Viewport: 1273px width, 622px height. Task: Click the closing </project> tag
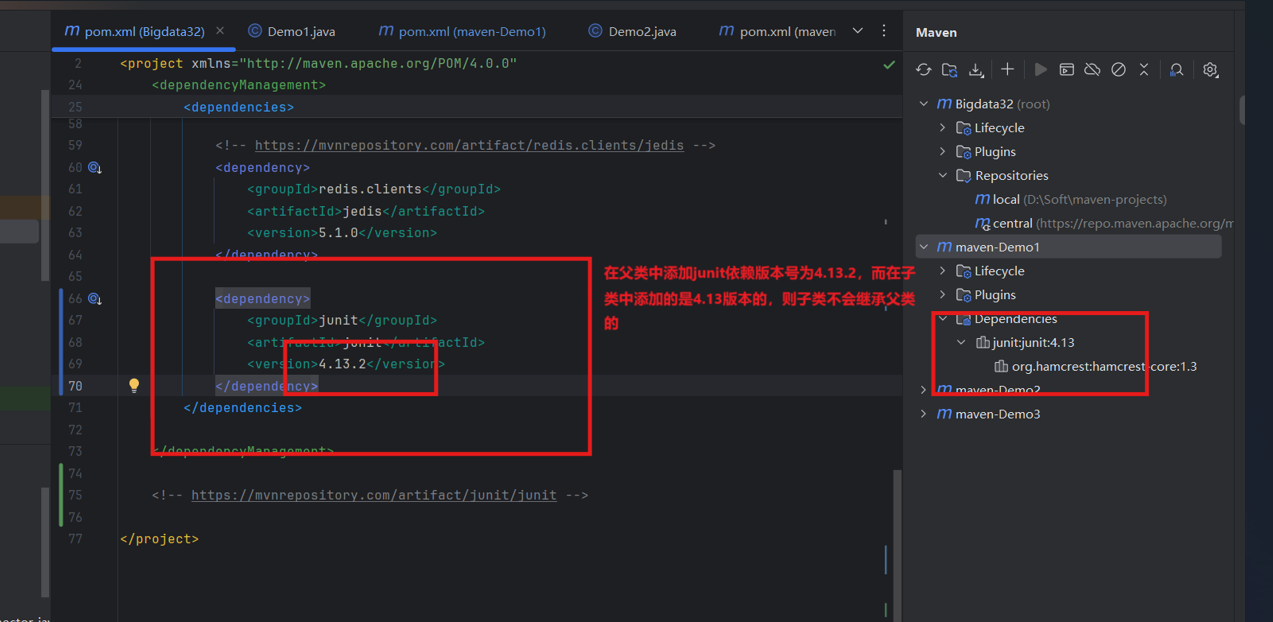click(159, 539)
